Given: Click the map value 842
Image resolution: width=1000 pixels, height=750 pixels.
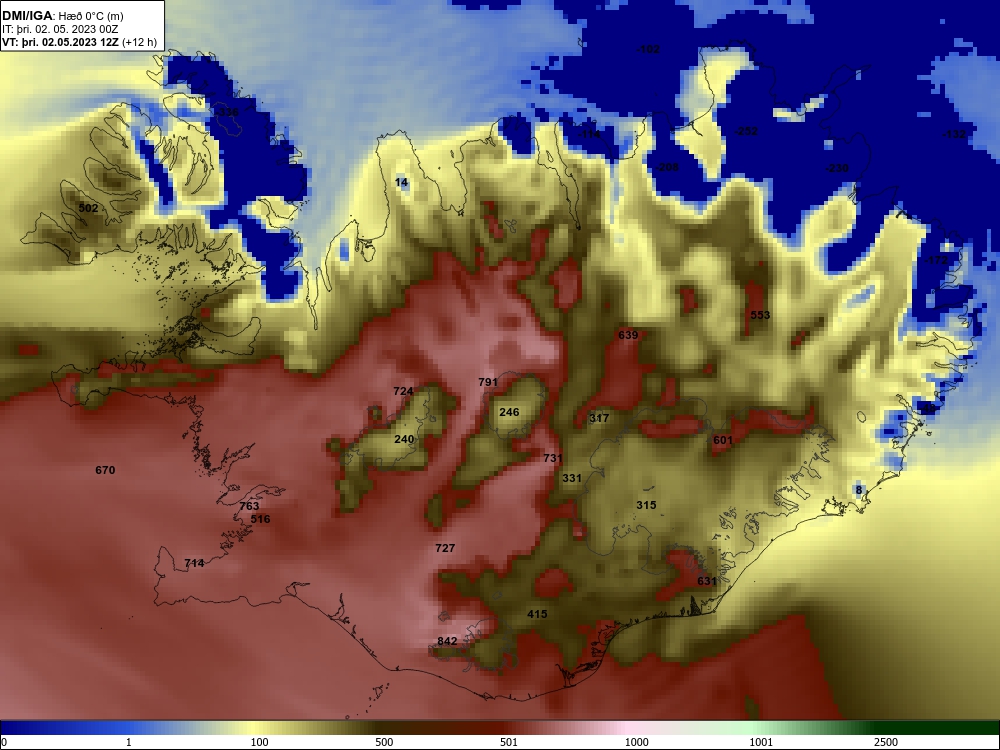Looking at the screenshot, I should pos(447,642).
